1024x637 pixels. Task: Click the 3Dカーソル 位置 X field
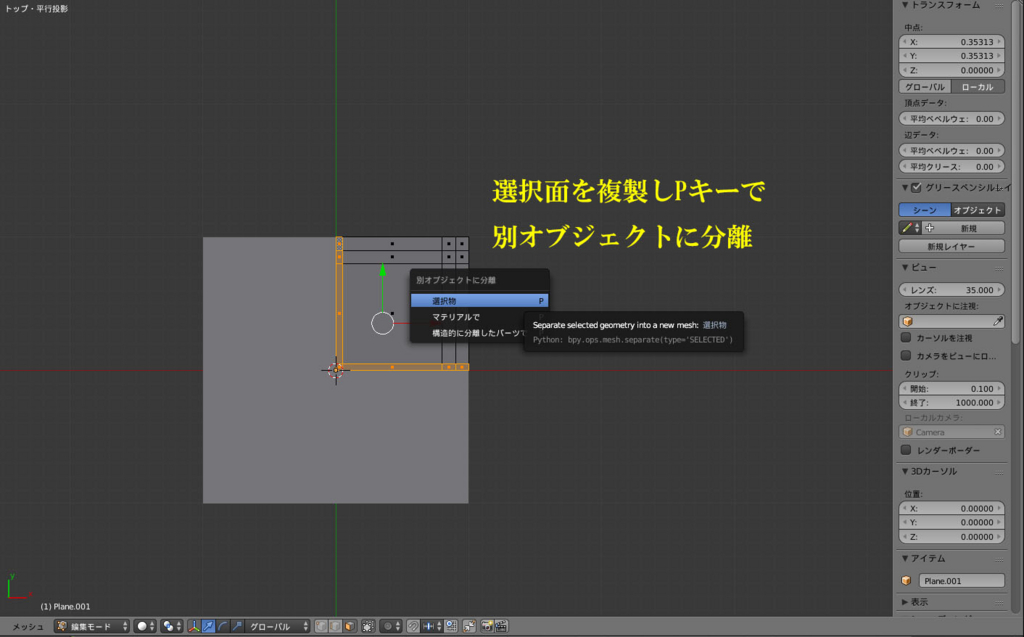click(952, 508)
